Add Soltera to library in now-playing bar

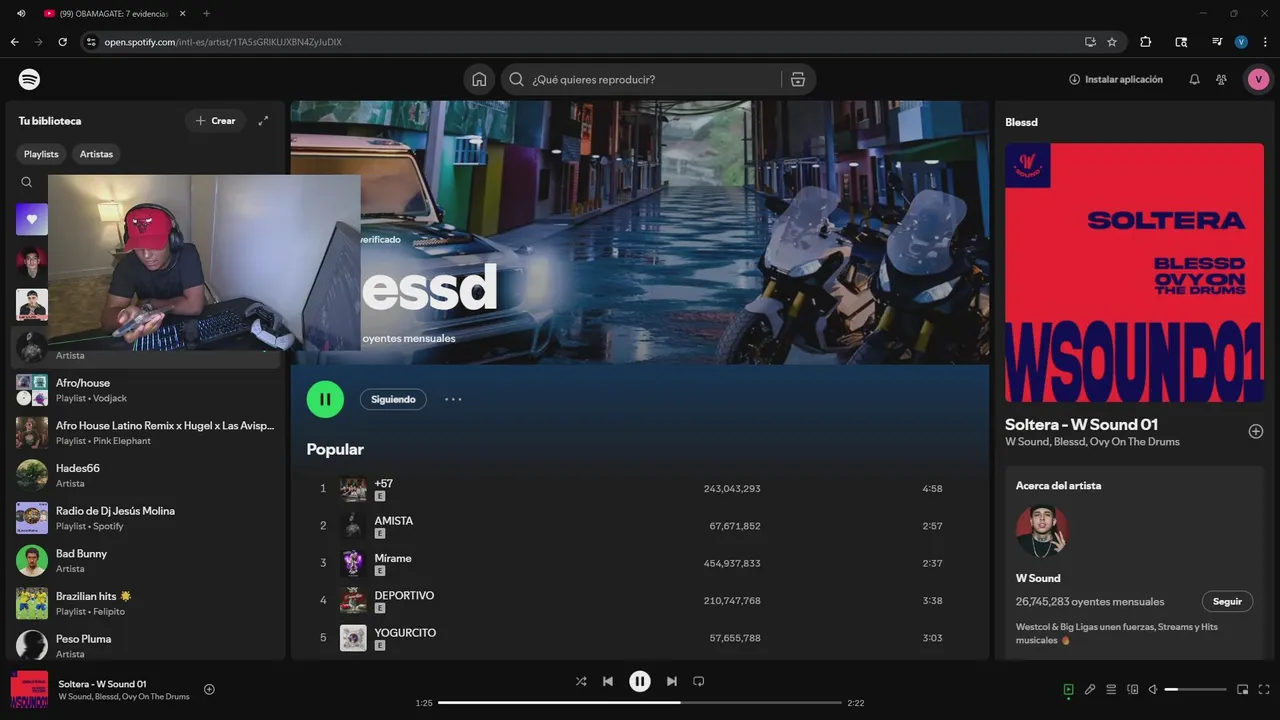209,689
